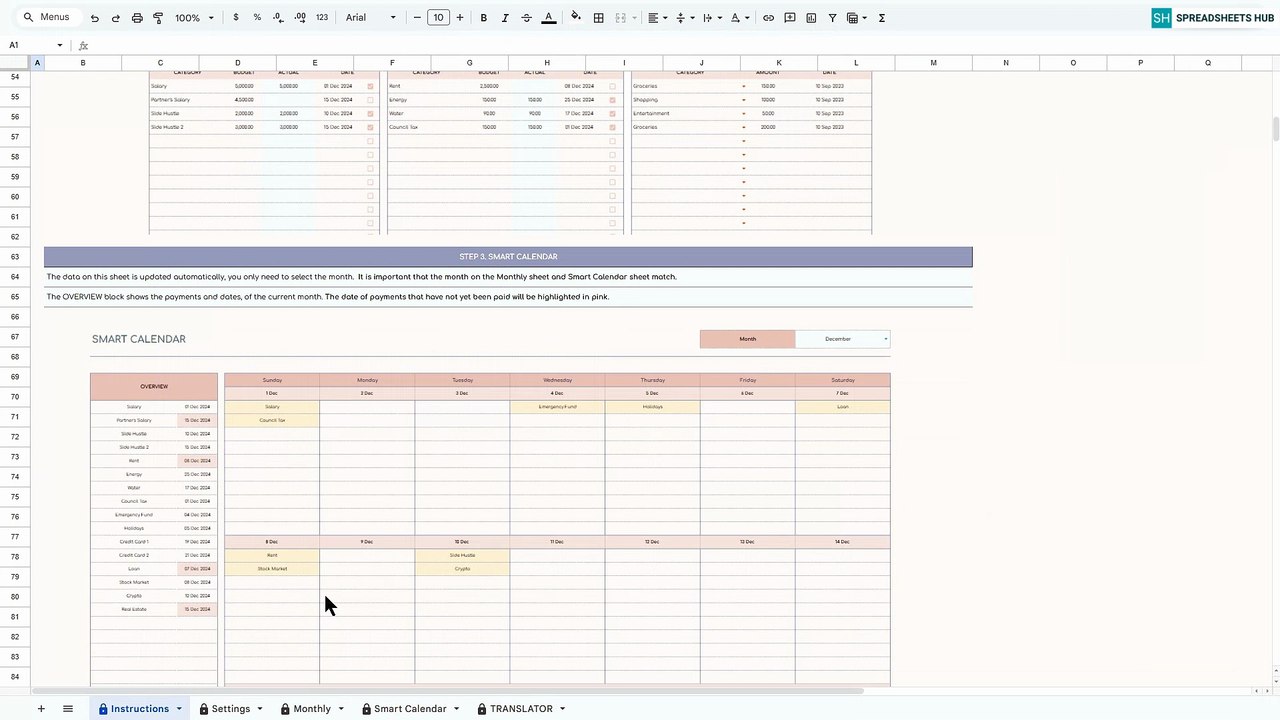
Task: Select the Instructions sheet tab
Action: click(140, 709)
